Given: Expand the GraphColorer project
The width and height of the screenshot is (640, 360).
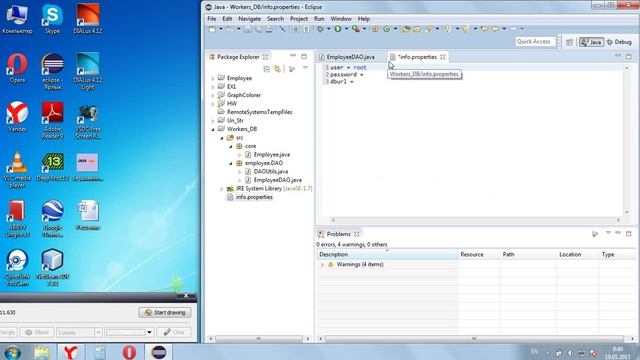Looking at the screenshot, I should point(213,96).
